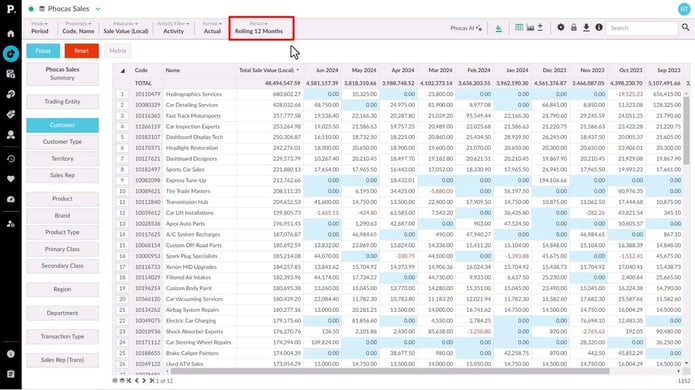Select the Department dimension
Screen dimensions: 695x390
(62, 313)
